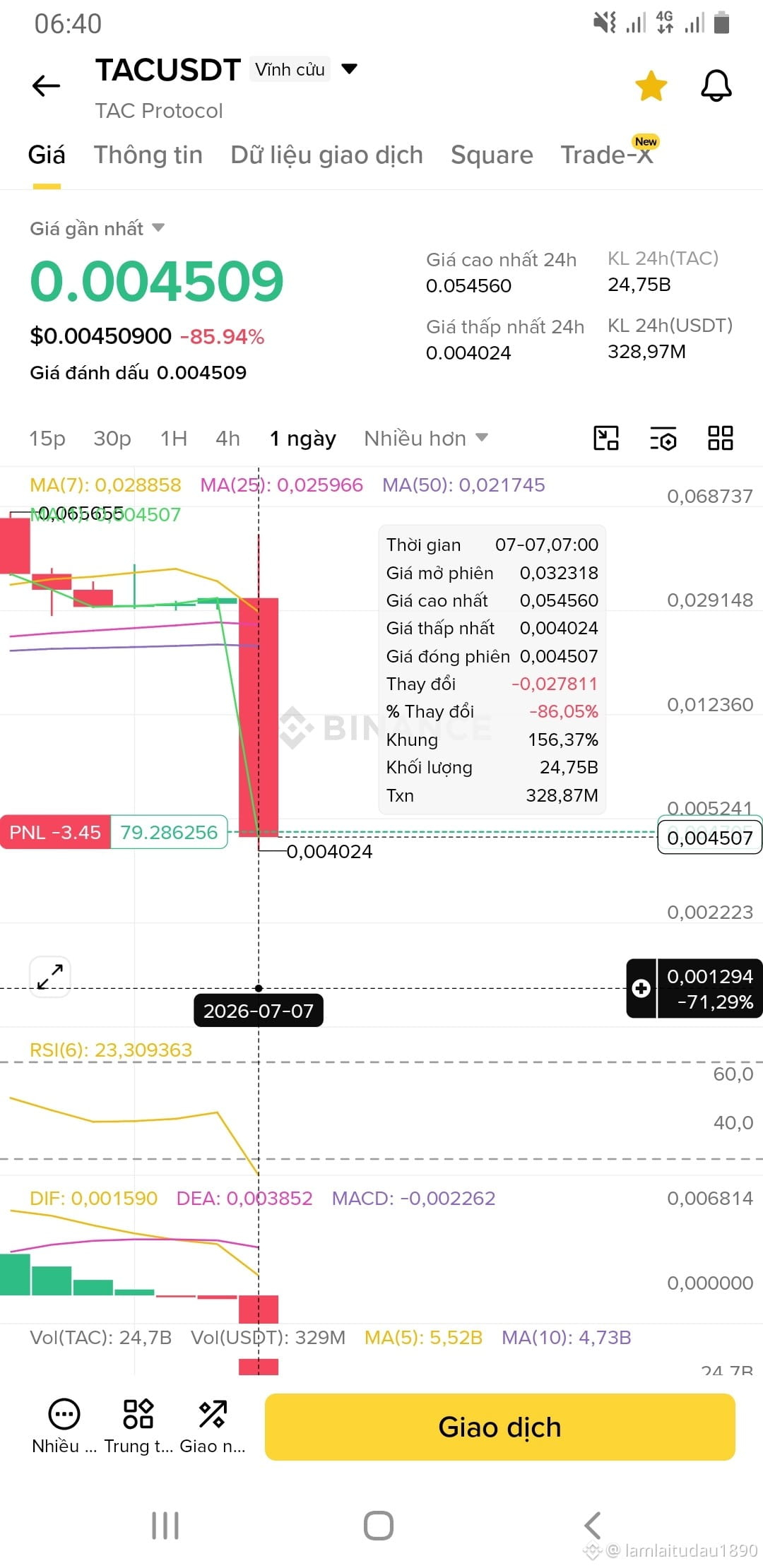Tap RSI(6) indicator label

click(x=111, y=1050)
